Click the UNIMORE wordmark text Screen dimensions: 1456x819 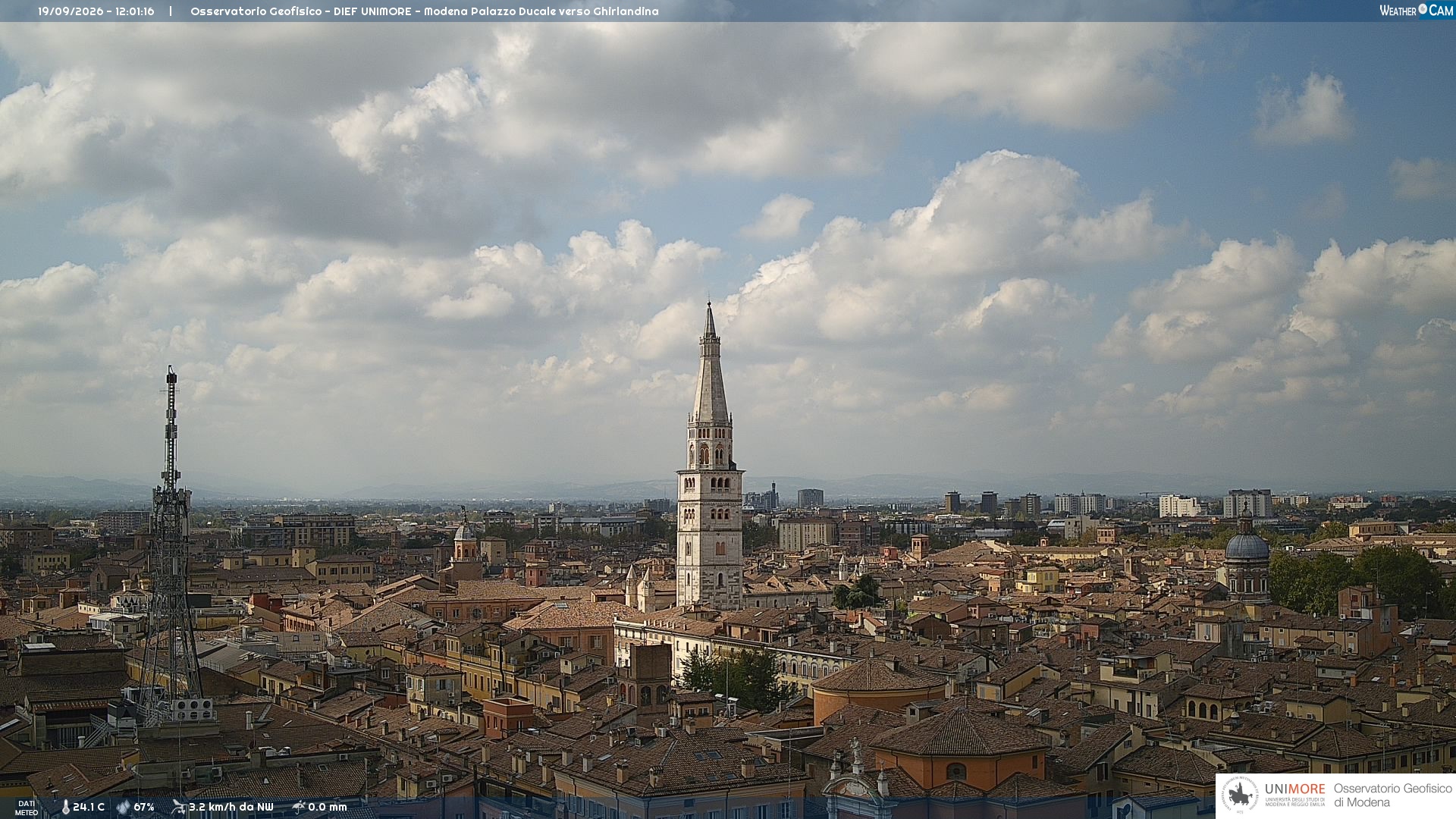(1294, 789)
